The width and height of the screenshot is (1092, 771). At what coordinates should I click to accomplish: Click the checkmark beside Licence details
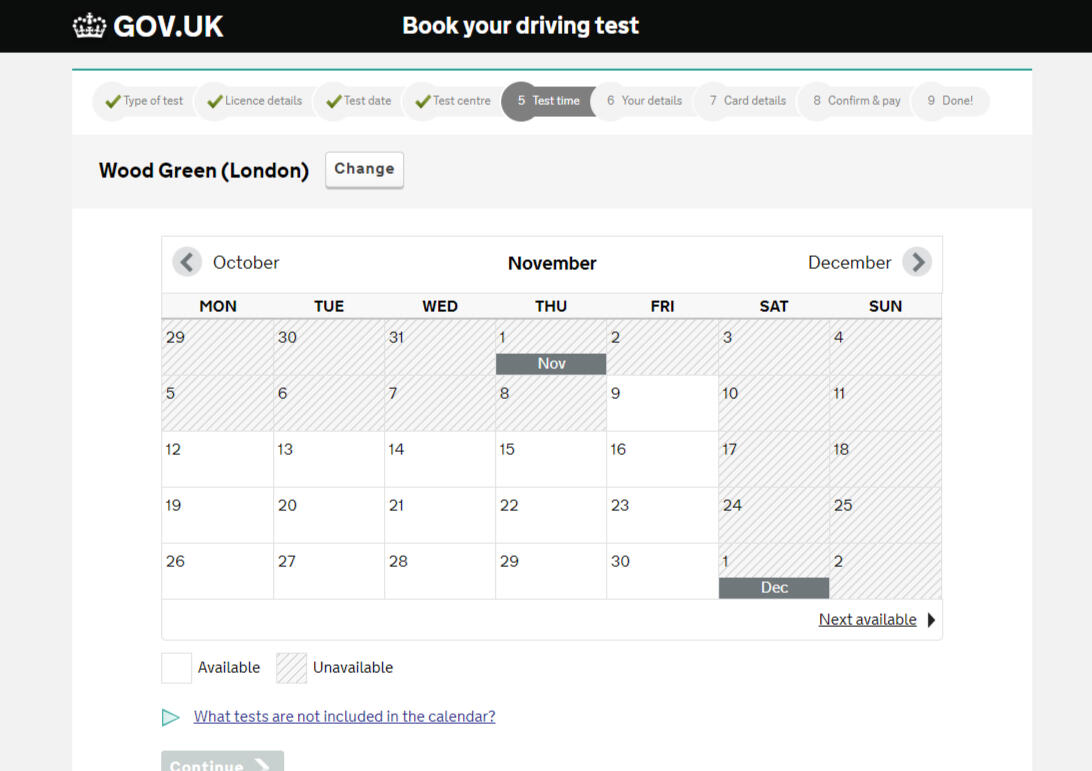tap(214, 101)
